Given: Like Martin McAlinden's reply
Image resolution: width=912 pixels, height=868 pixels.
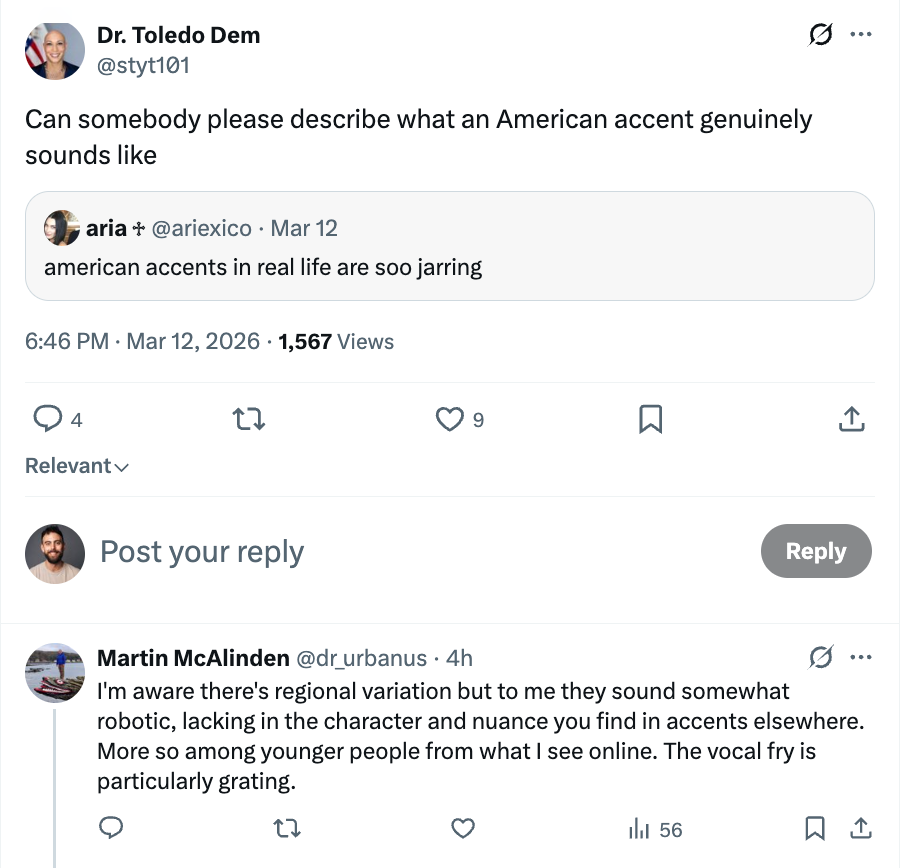Looking at the screenshot, I should click(x=462, y=829).
